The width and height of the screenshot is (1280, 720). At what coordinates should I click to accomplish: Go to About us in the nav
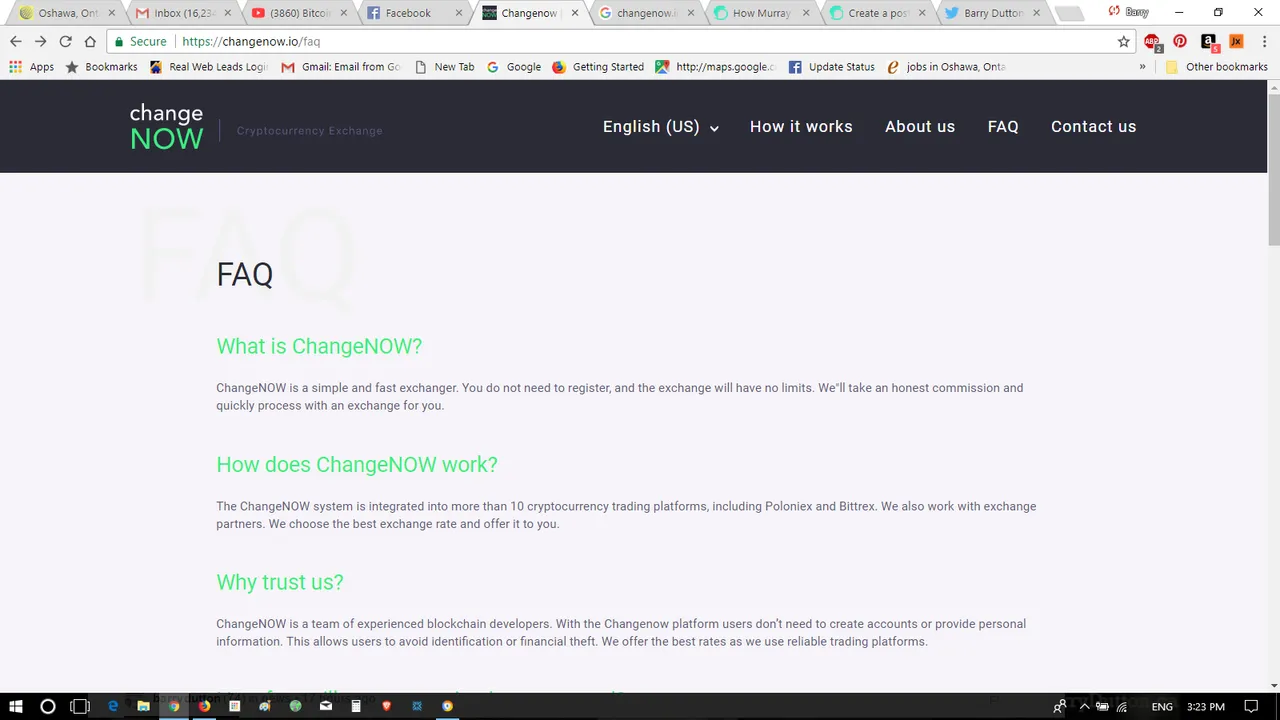pos(920,127)
